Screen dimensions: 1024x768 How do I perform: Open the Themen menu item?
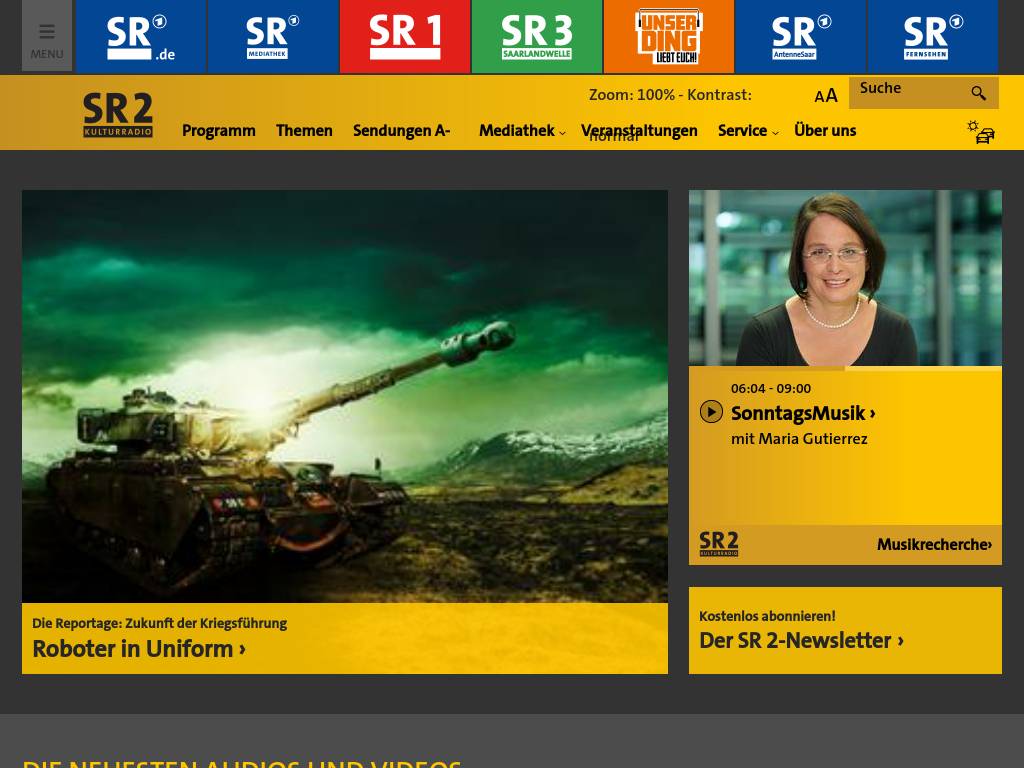[x=304, y=131]
